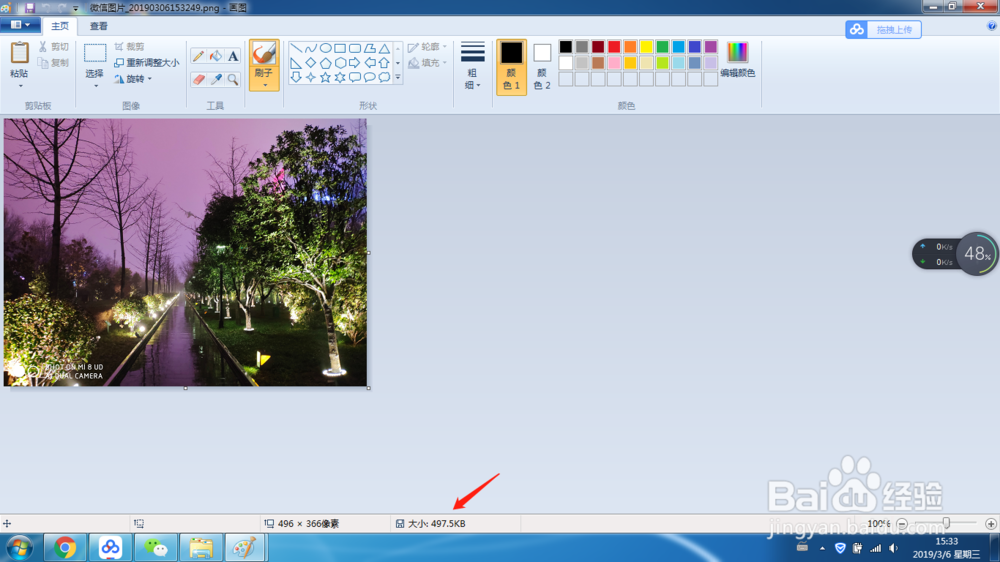Choose the Down arrow shape

[296, 77]
